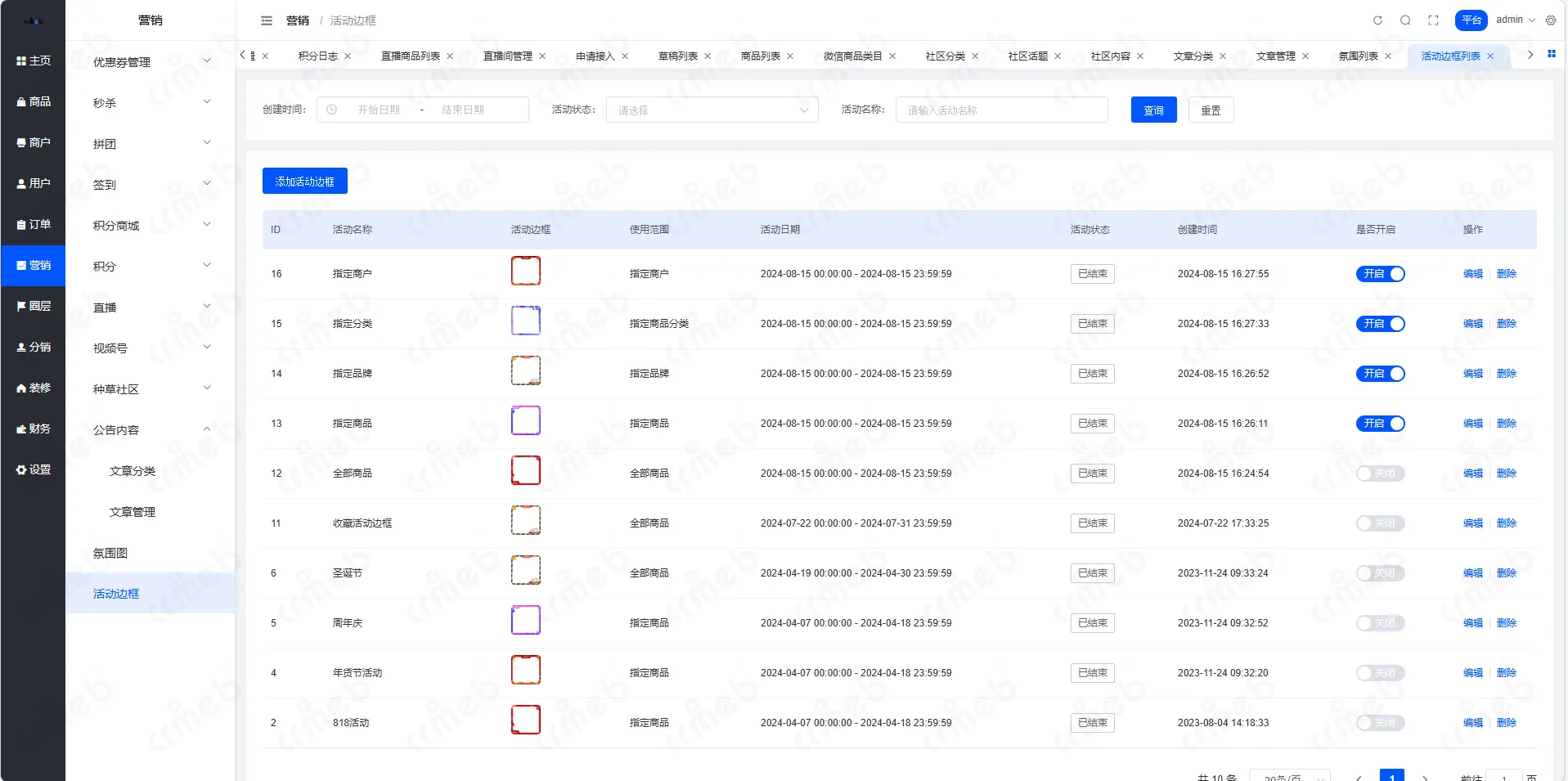
Task: Open 文章分类 in the sidebar menu
Action: click(x=151, y=470)
